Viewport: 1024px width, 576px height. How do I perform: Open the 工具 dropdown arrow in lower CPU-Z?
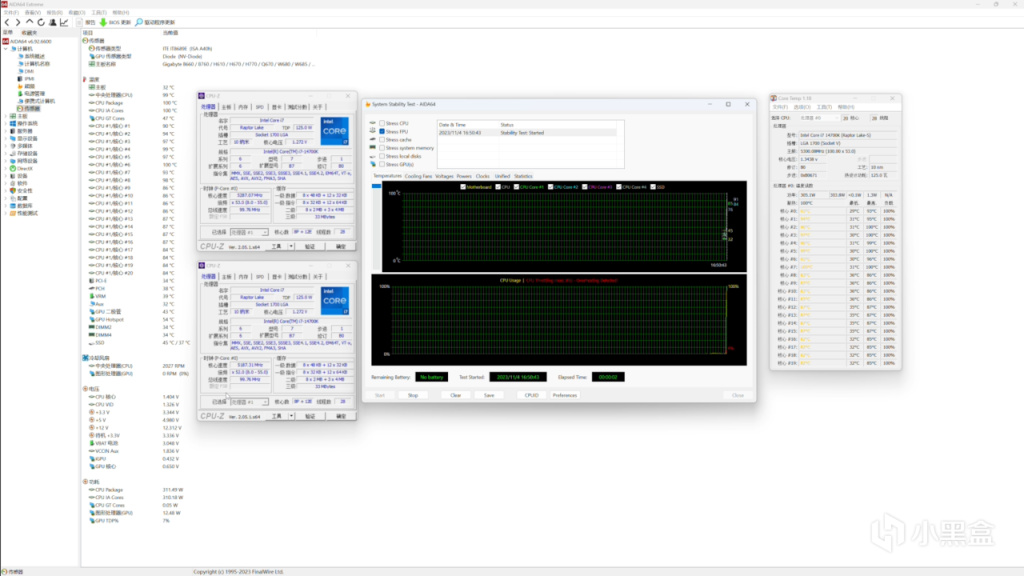(x=291, y=416)
